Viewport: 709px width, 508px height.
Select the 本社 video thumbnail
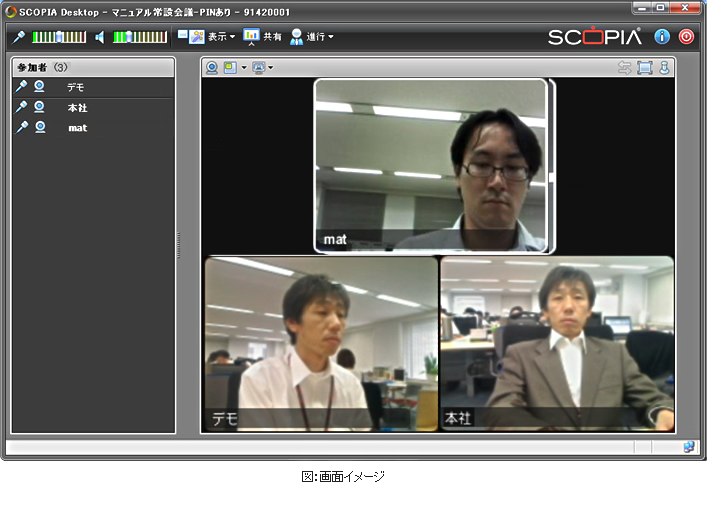[x=557, y=343]
